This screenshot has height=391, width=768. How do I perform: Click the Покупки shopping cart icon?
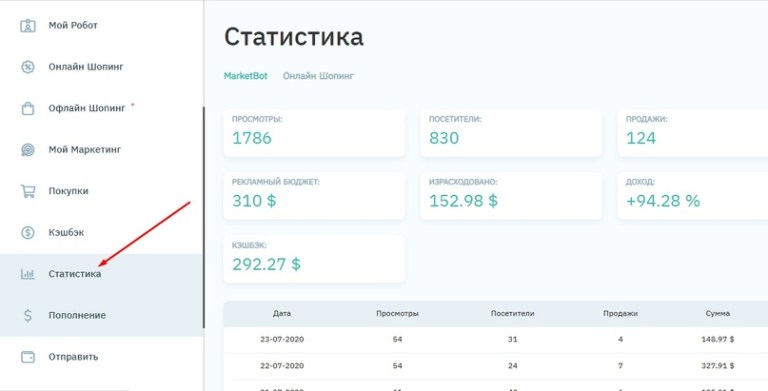[27, 191]
